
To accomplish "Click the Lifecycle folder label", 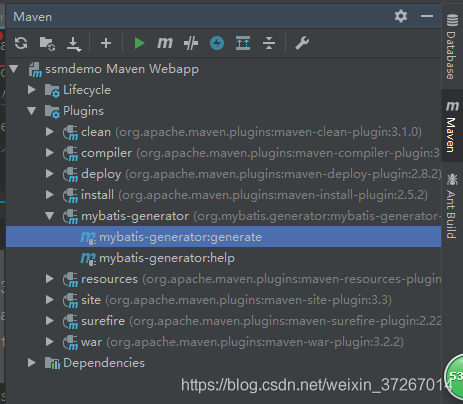I will pos(87,90).
